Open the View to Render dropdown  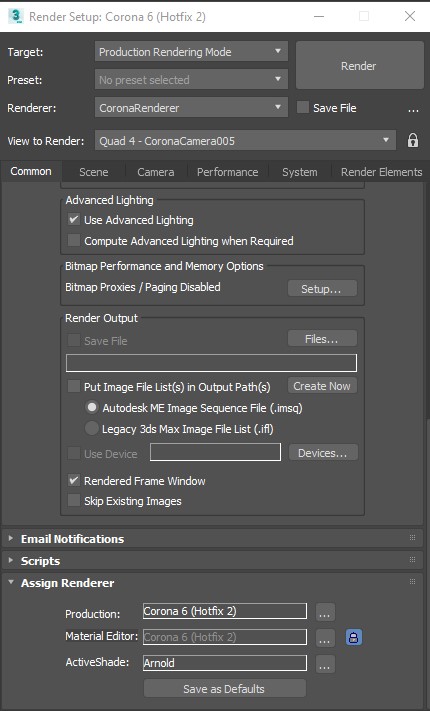(245, 141)
